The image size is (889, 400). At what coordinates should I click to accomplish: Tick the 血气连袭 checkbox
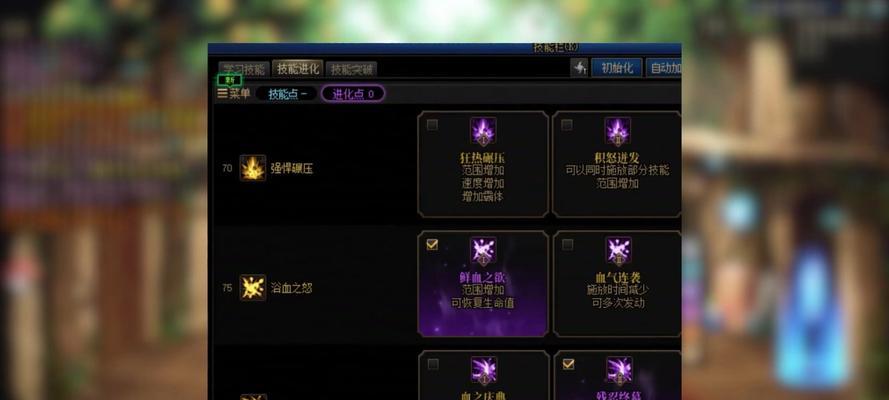[567, 244]
